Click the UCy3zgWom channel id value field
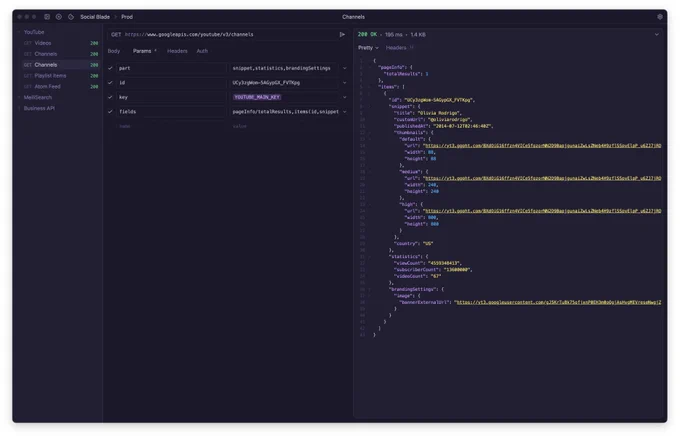Viewport: 680px width, 438px height. [284, 82]
